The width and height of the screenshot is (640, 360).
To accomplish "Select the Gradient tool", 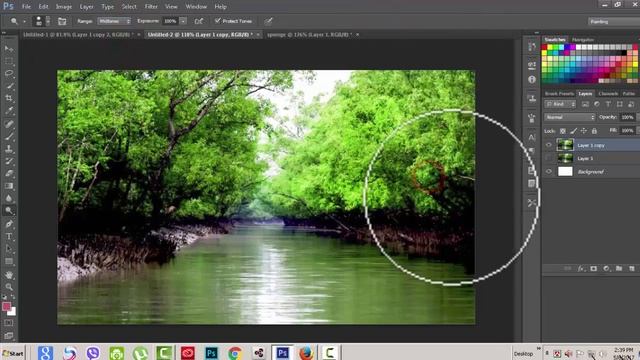I will pos(9,186).
